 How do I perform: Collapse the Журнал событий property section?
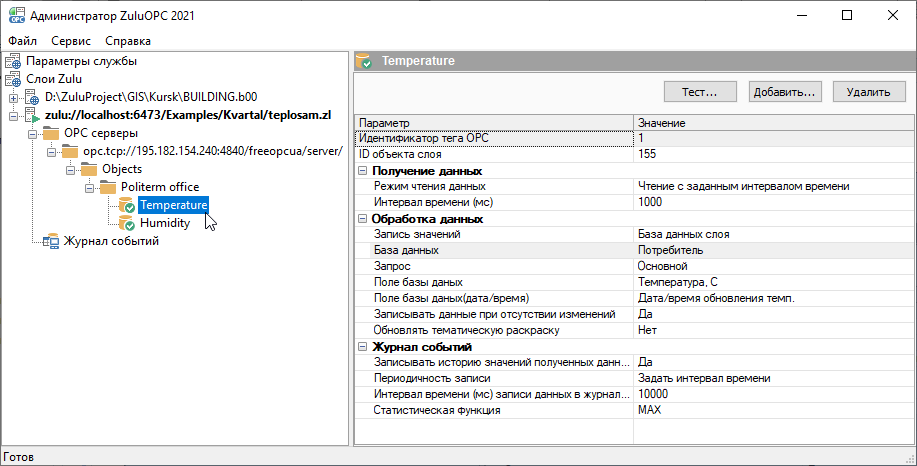pyautogui.click(x=363, y=347)
